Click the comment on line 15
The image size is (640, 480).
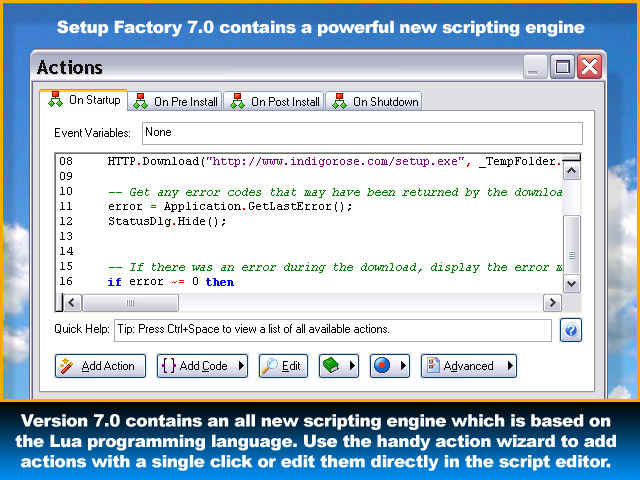click(335, 267)
